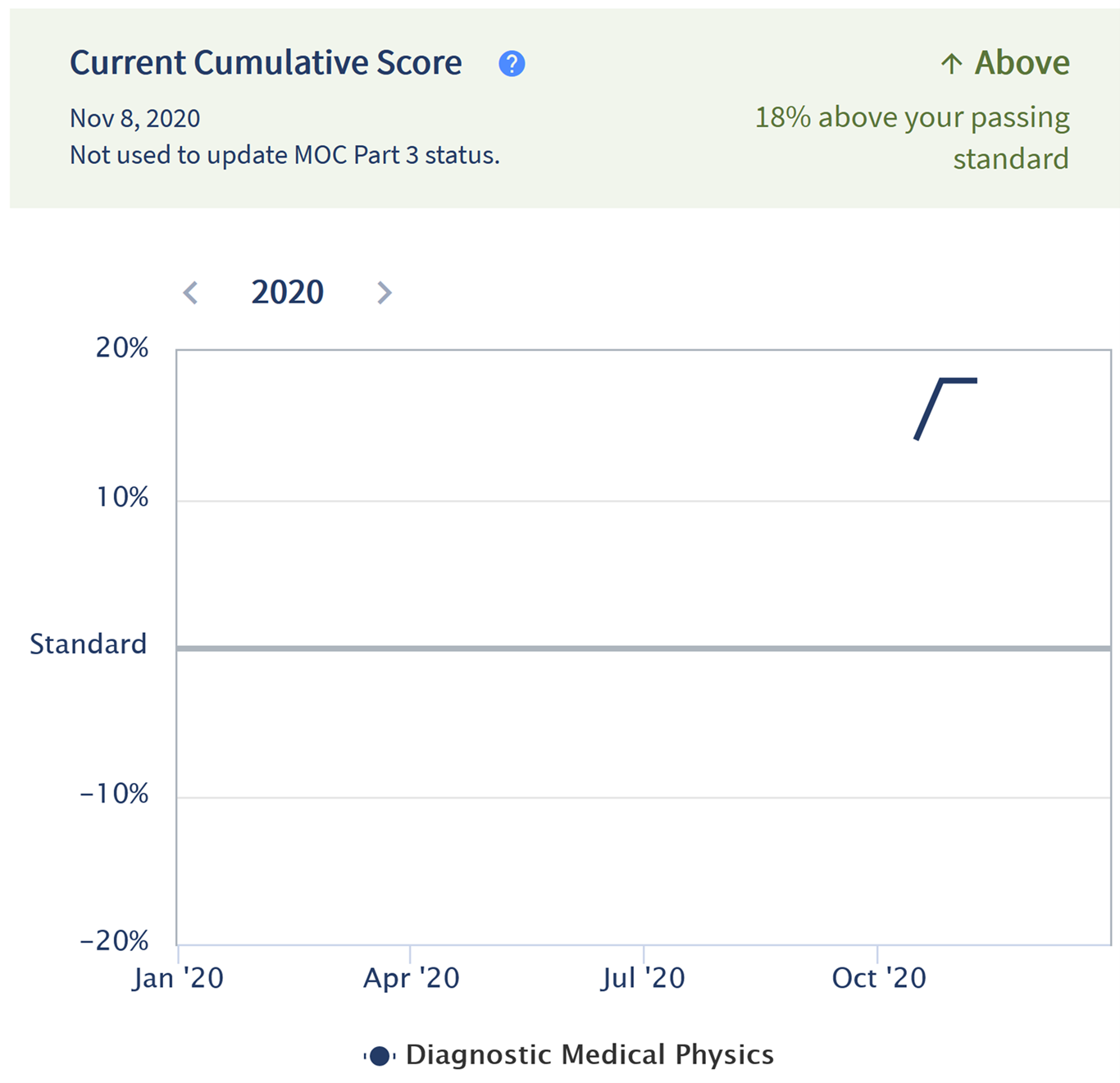Click the Diagnostic Medical Physics legend label
Screen dimensions: 1120x1083
point(590,1054)
